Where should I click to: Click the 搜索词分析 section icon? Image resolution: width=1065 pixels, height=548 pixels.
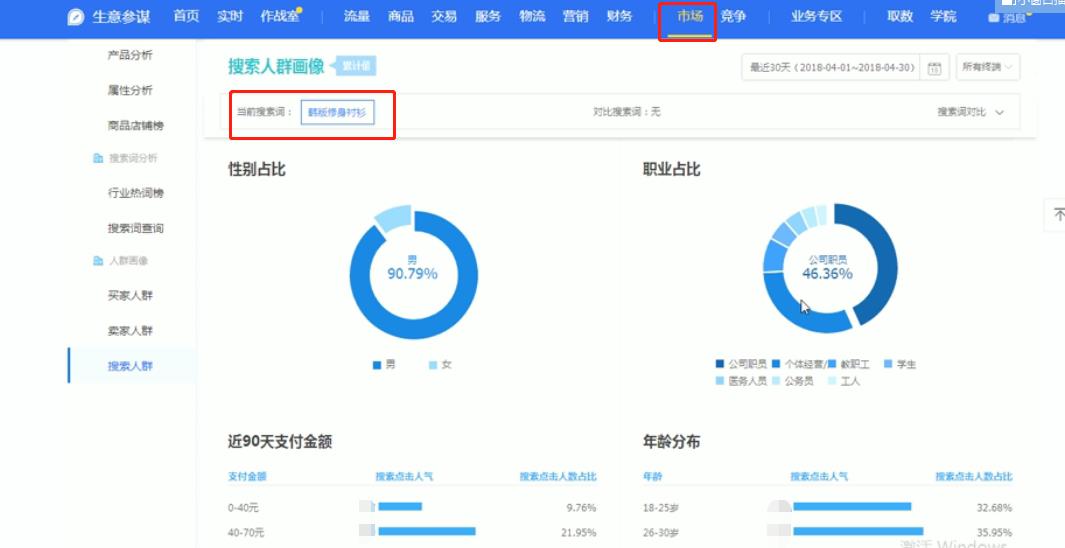pos(98,159)
